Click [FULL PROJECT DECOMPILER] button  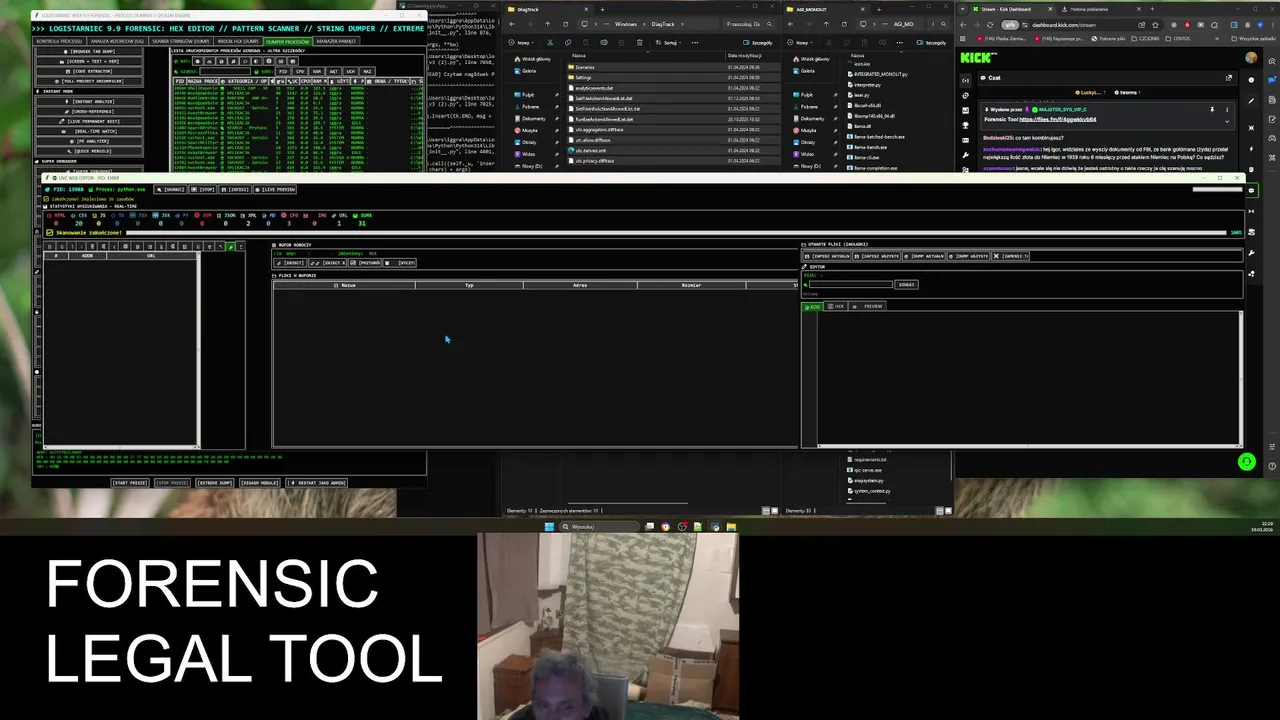point(89,81)
